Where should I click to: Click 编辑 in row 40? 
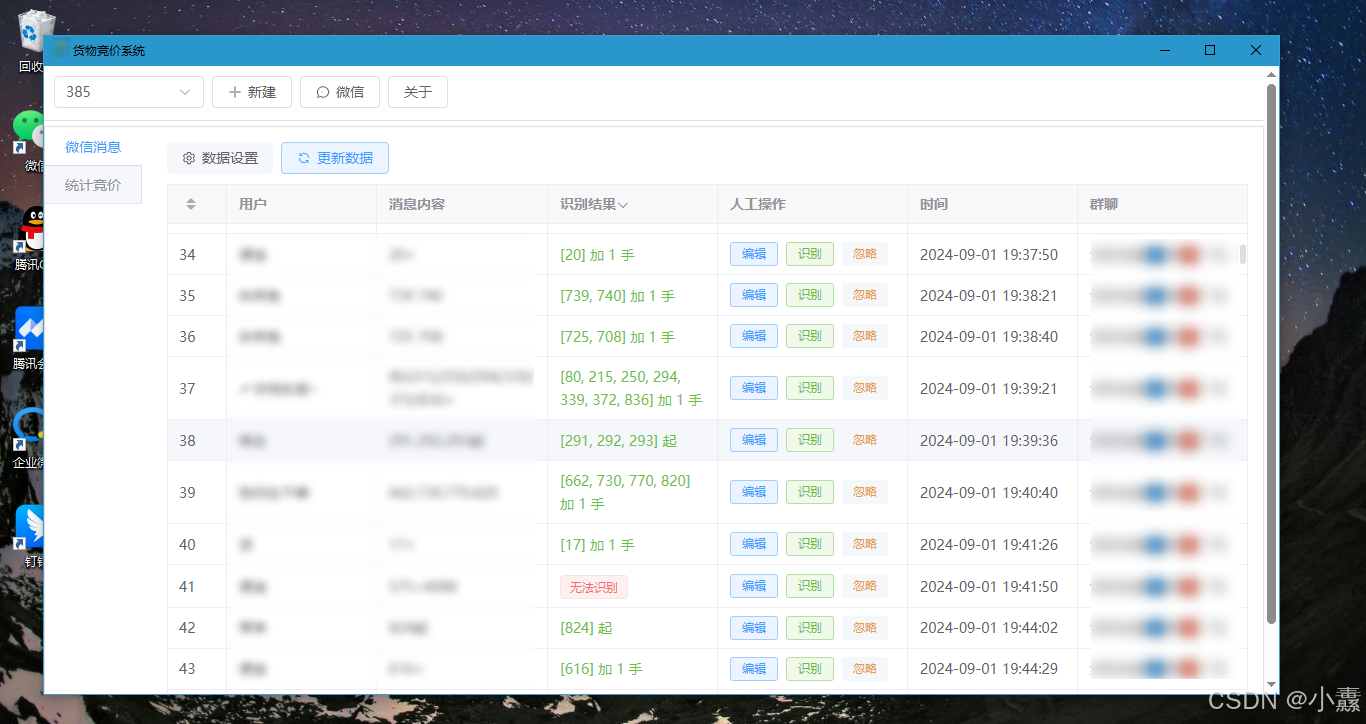pos(754,544)
